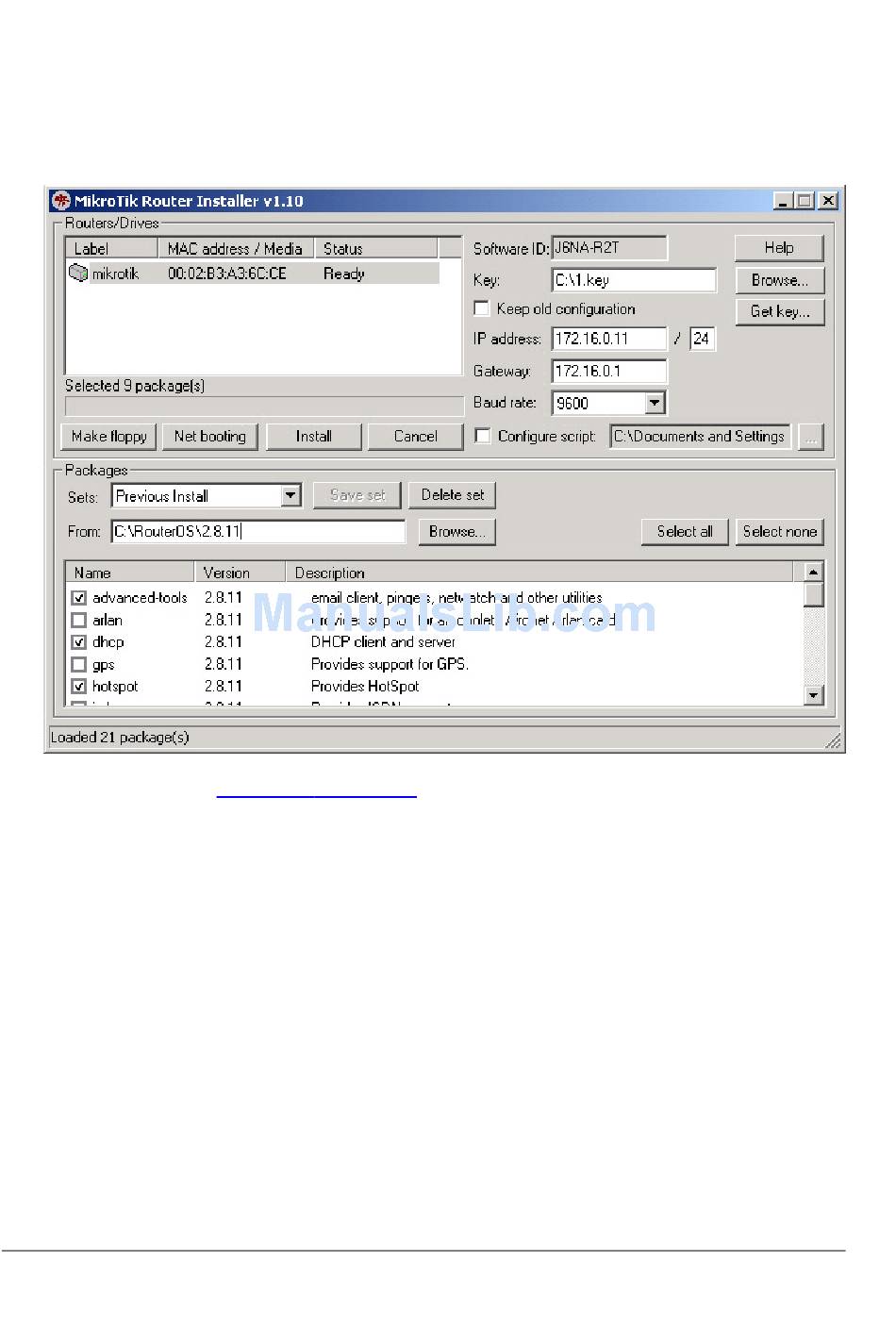Uncheck the dhcp package
The image size is (896, 1329).
[79, 642]
